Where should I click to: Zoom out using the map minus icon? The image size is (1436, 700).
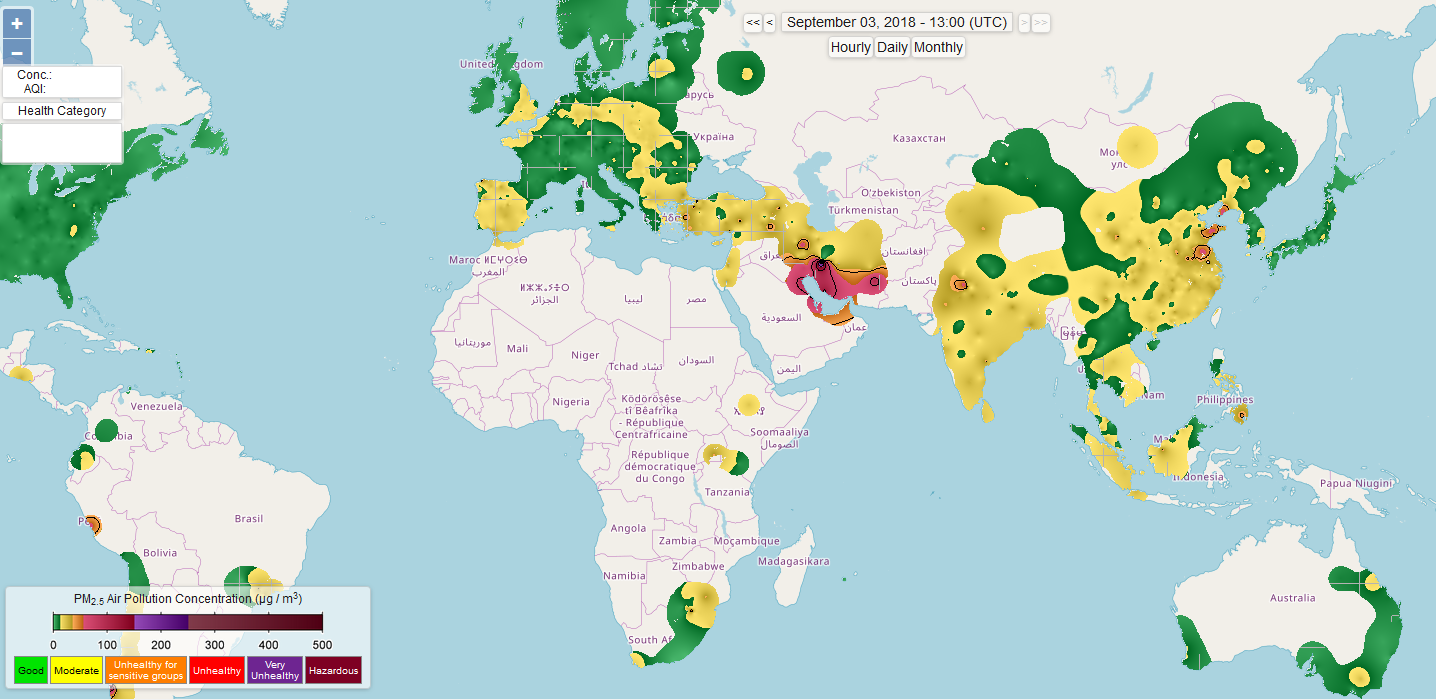pos(16,51)
